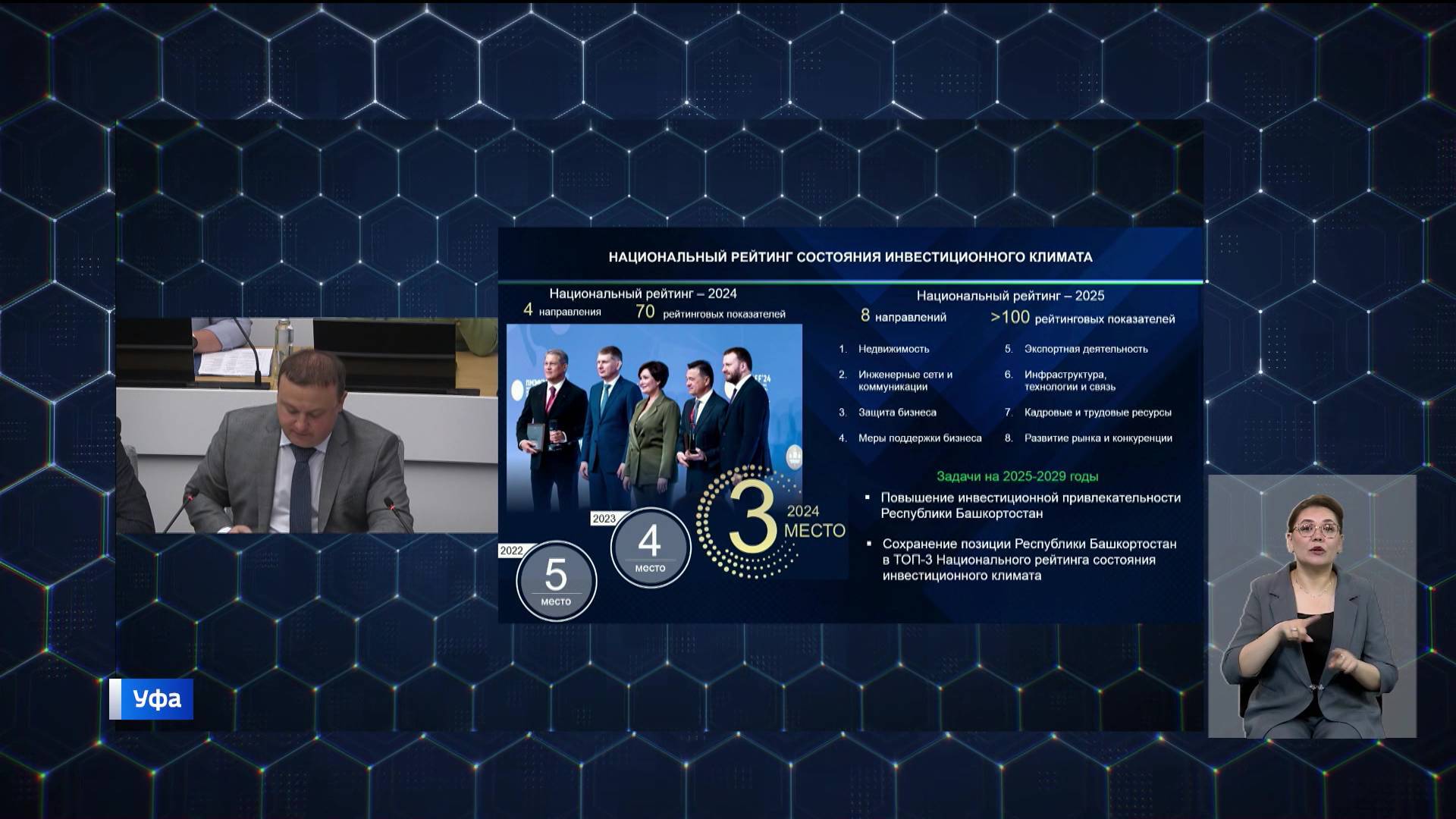Select the speaker camera feed
Viewport: 1456px width, 819px height.
click(x=306, y=425)
